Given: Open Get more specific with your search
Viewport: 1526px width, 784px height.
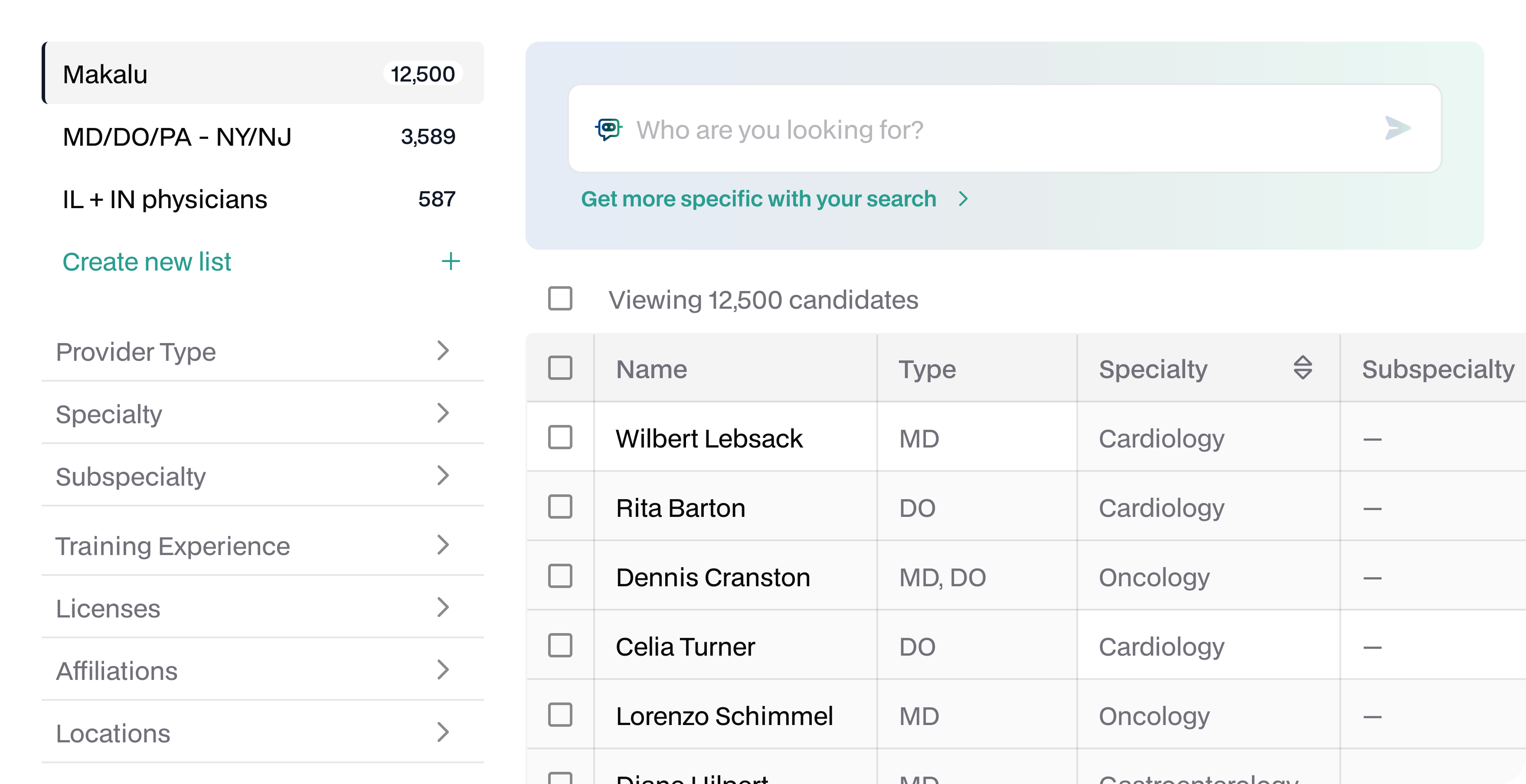Looking at the screenshot, I should click(758, 199).
